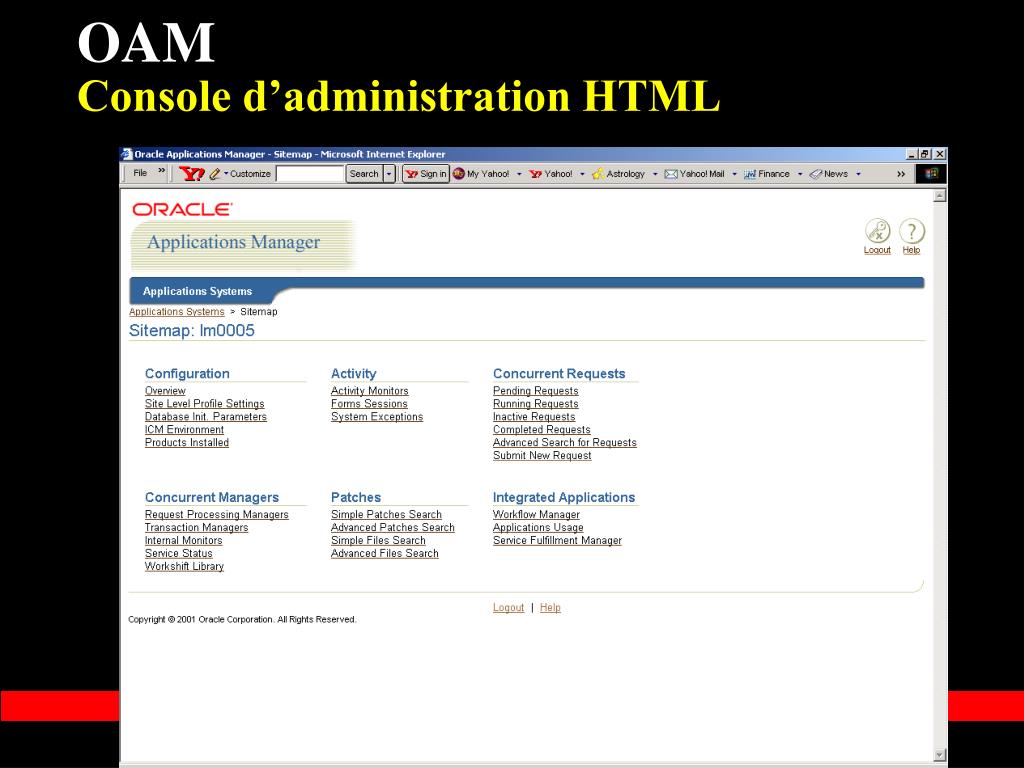Viewport: 1024px width, 768px height.
Task: Open News toolbar button
Action: coord(829,174)
